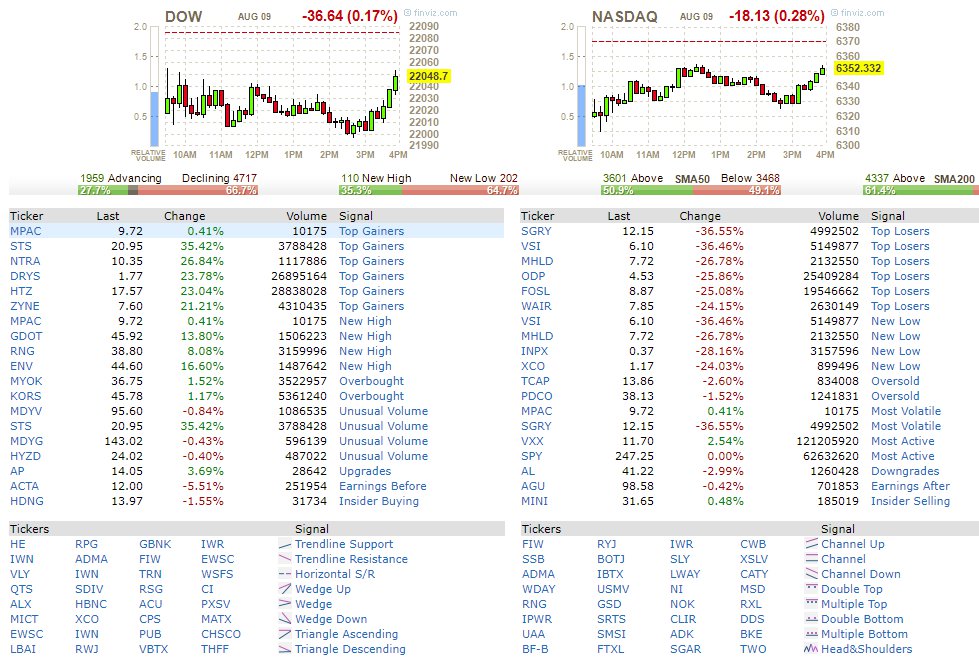Click the Multiple Bottom pattern icon
979x662 pixels.
coord(811,634)
